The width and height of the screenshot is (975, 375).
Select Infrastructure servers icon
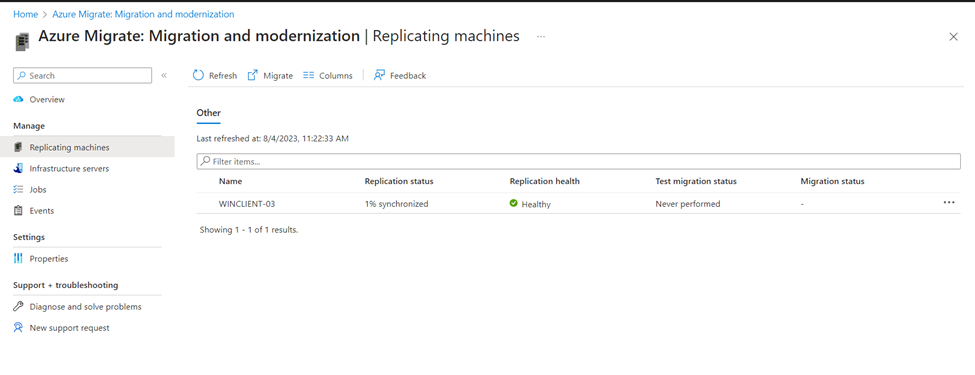tap(18, 169)
